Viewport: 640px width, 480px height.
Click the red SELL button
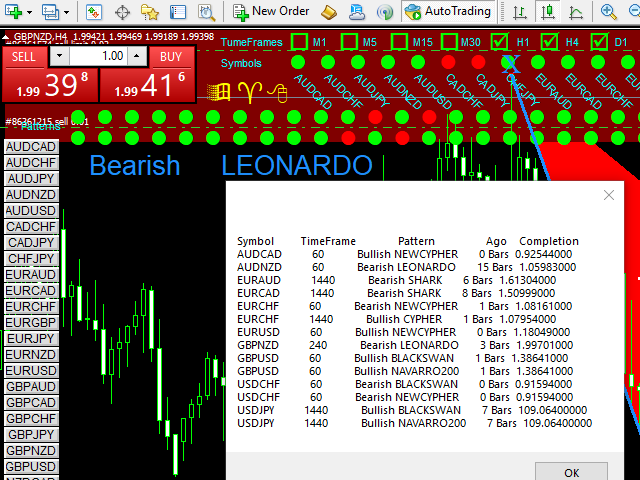click(50, 74)
